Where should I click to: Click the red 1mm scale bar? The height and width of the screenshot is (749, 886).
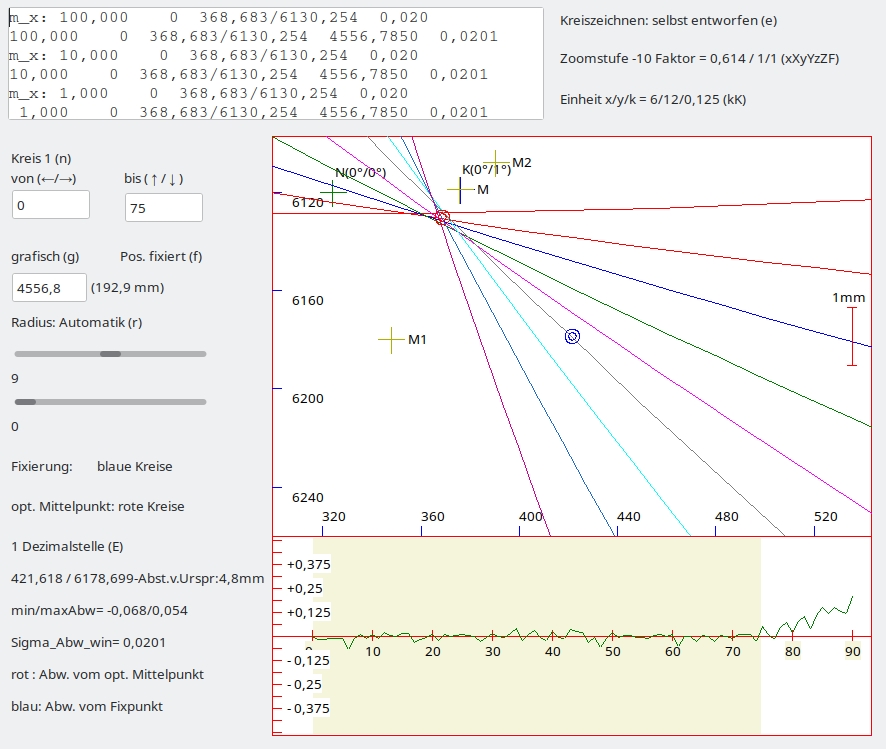point(852,336)
